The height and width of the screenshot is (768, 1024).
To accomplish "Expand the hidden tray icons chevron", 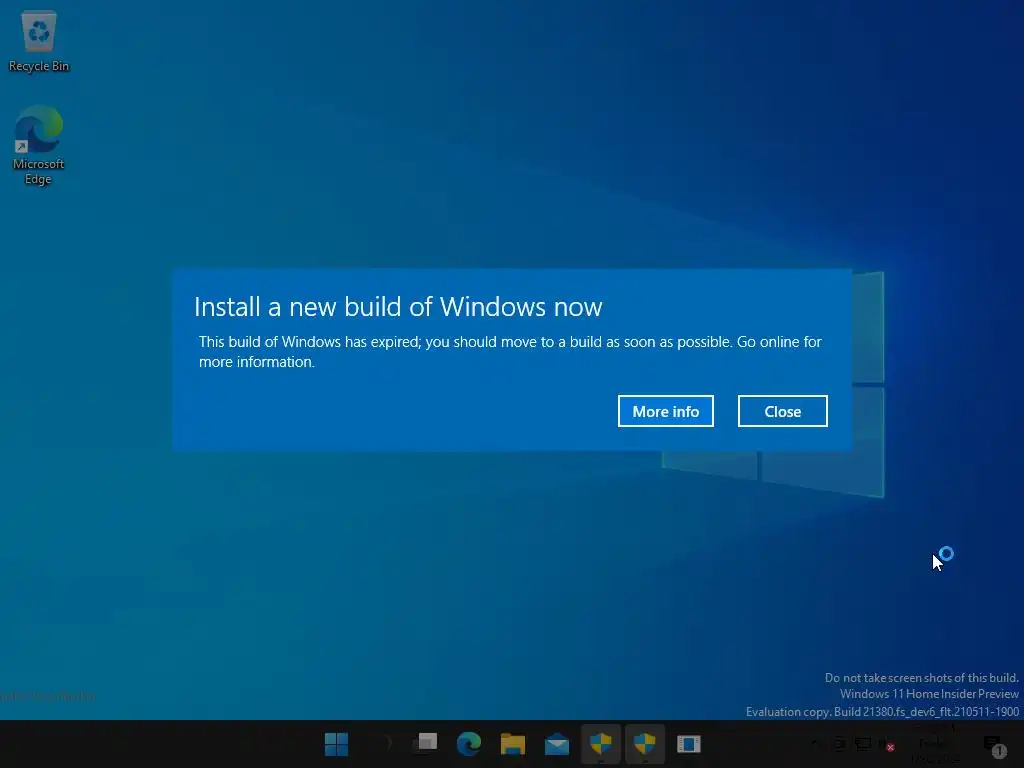I will tap(815, 744).
